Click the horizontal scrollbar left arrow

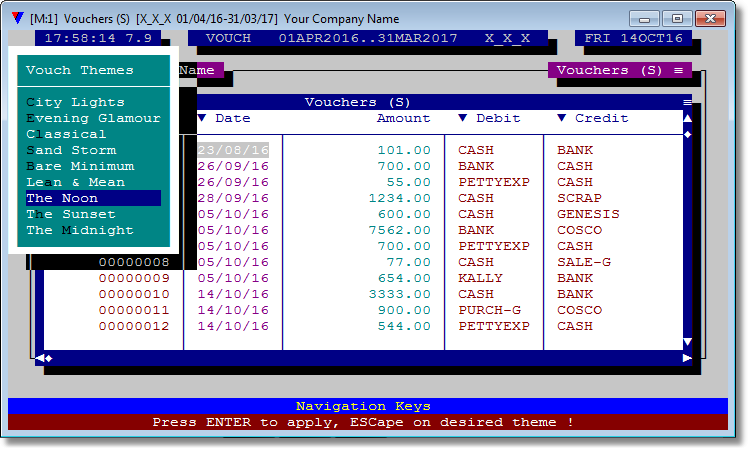coord(40,358)
